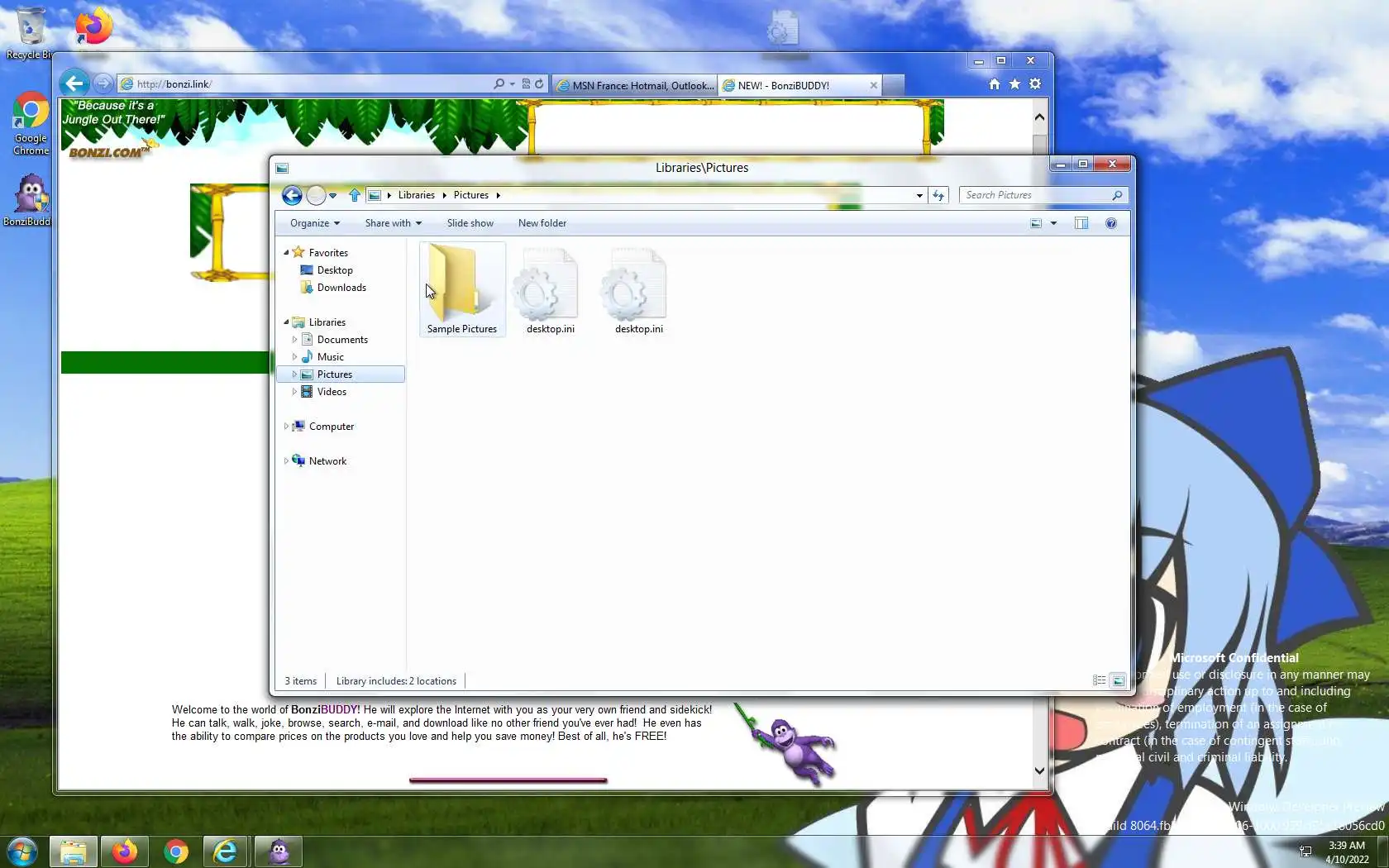Switch to details view in the status bar
Viewport: 1389px width, 868px height.
pyautogui.click(x=1100, y=680)
